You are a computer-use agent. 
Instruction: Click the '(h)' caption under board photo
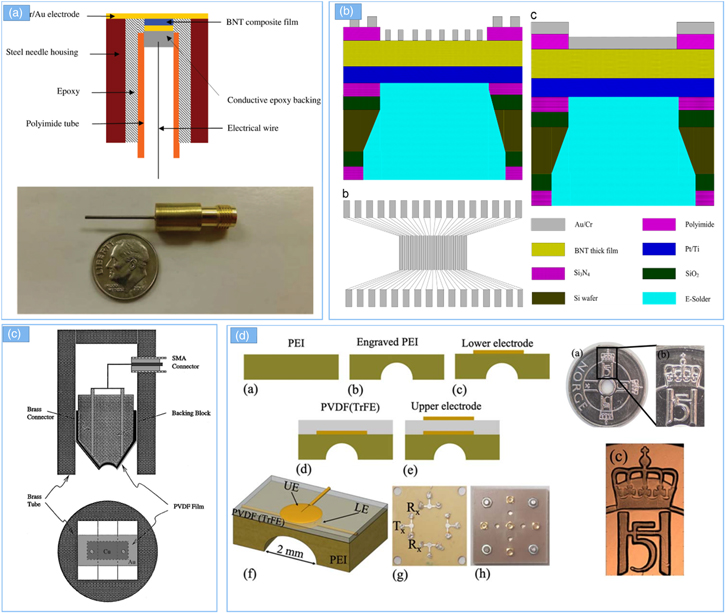(482, 574)
